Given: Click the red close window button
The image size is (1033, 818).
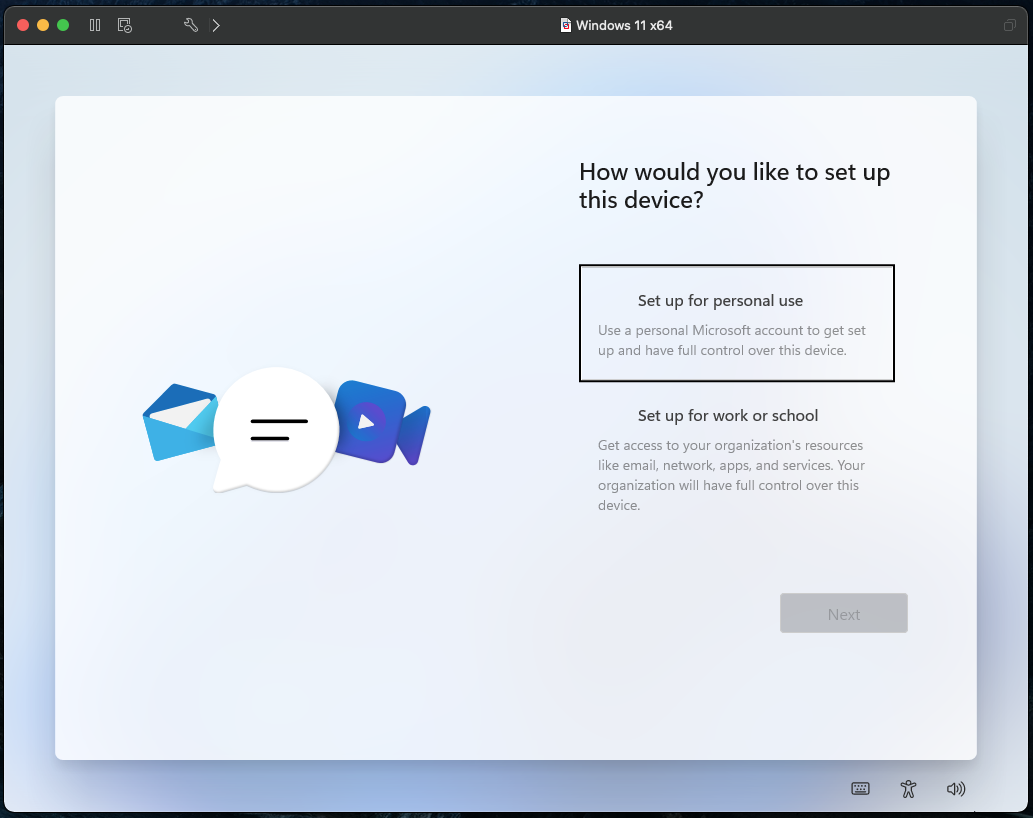Looking at the screenshot, I should click(x=23, y=25).
